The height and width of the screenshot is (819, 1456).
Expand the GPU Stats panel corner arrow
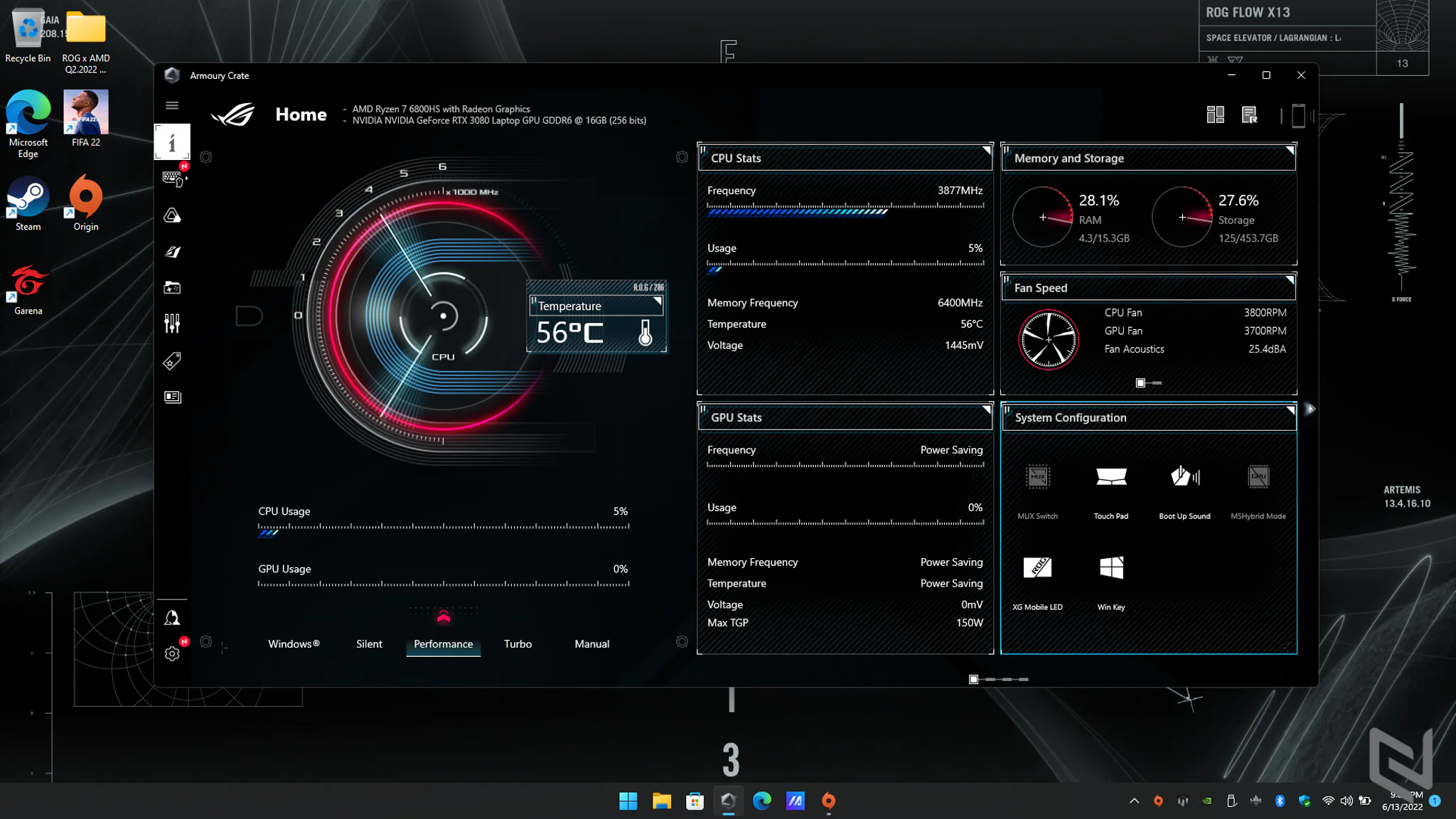pos(986,410)
